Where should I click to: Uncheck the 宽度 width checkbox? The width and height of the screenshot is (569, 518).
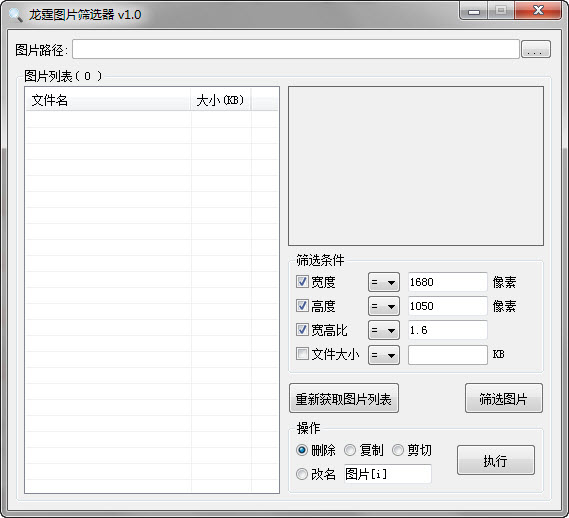point(302,281)
